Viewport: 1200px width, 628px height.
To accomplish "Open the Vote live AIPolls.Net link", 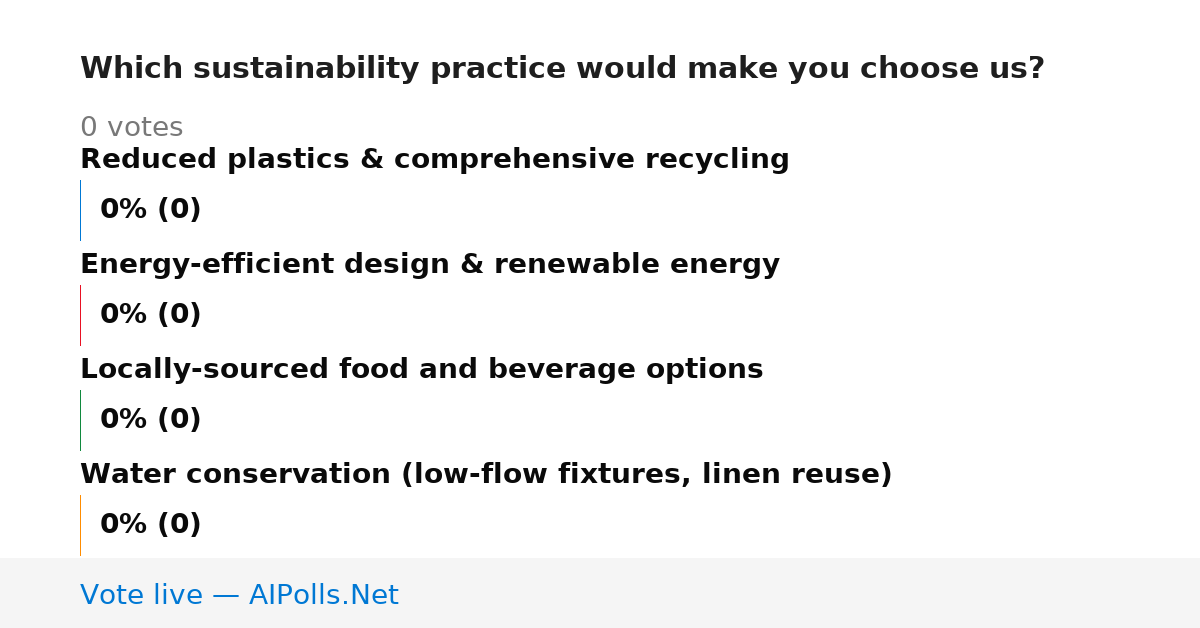I will [239, 596].
